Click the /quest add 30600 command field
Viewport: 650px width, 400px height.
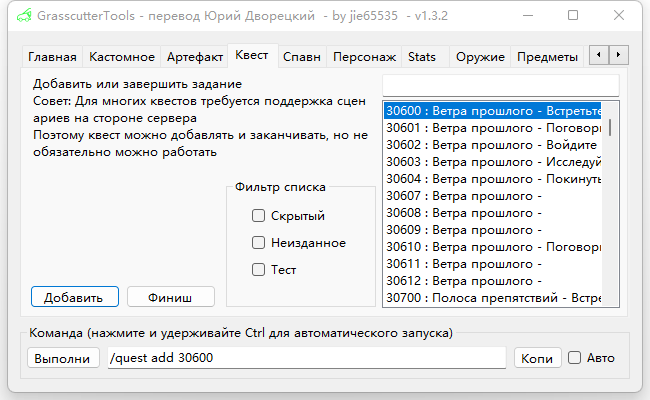pos(306,358)
